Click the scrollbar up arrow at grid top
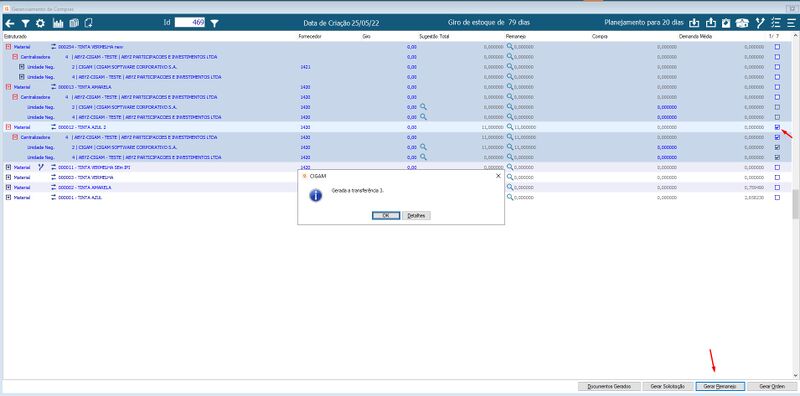The height and width of the screenshot is (396, 800). click(795, 36)
